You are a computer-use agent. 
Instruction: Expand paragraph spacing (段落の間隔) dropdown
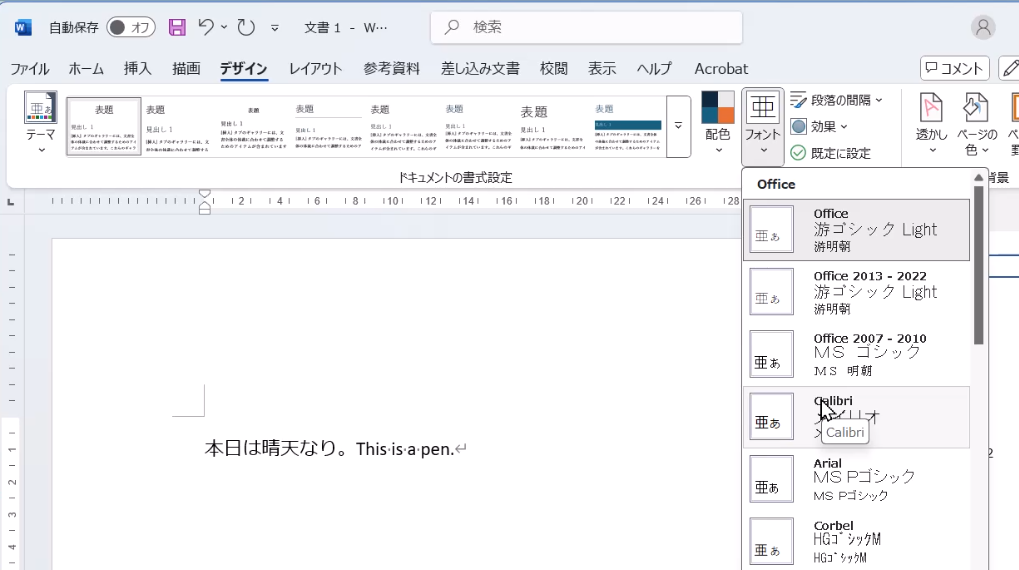(837, 100)
